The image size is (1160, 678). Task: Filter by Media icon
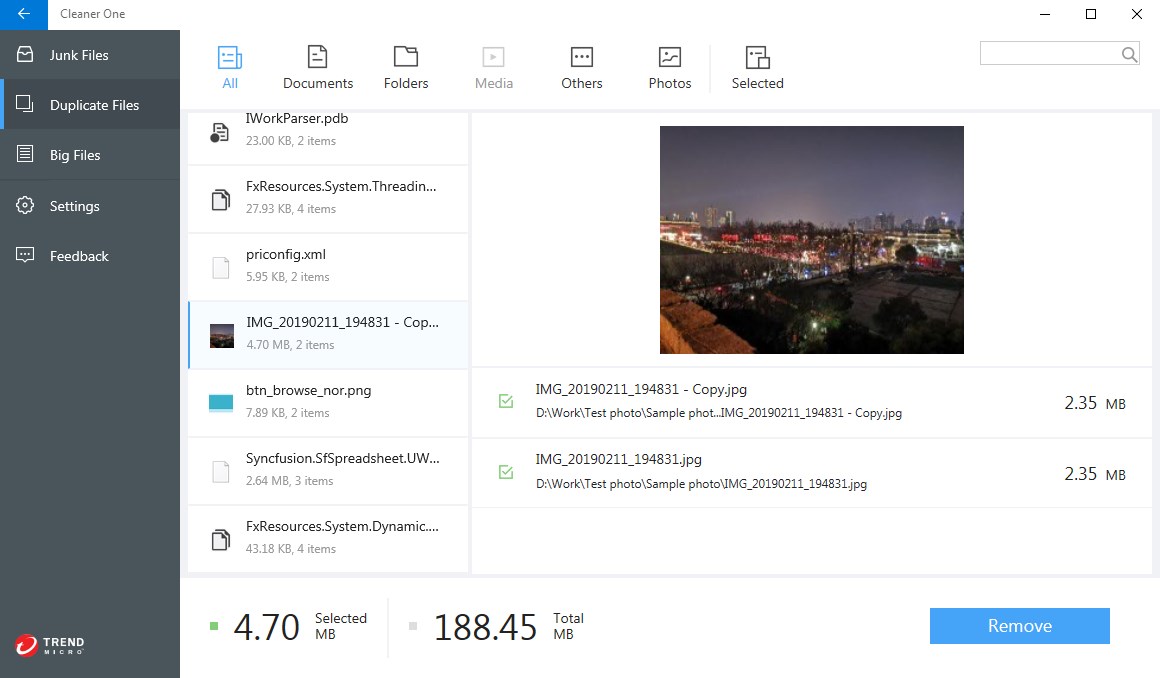[493, 57]
